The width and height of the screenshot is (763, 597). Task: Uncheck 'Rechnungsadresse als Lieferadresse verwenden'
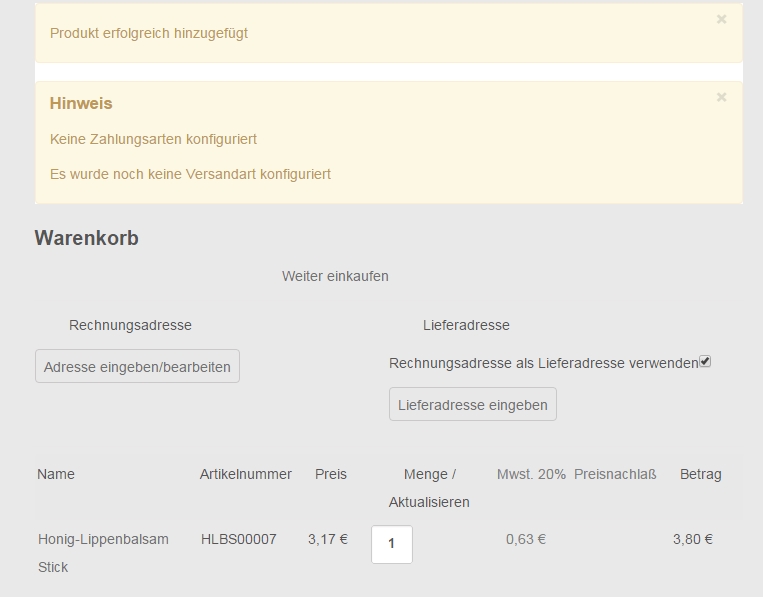pos(705,362)
